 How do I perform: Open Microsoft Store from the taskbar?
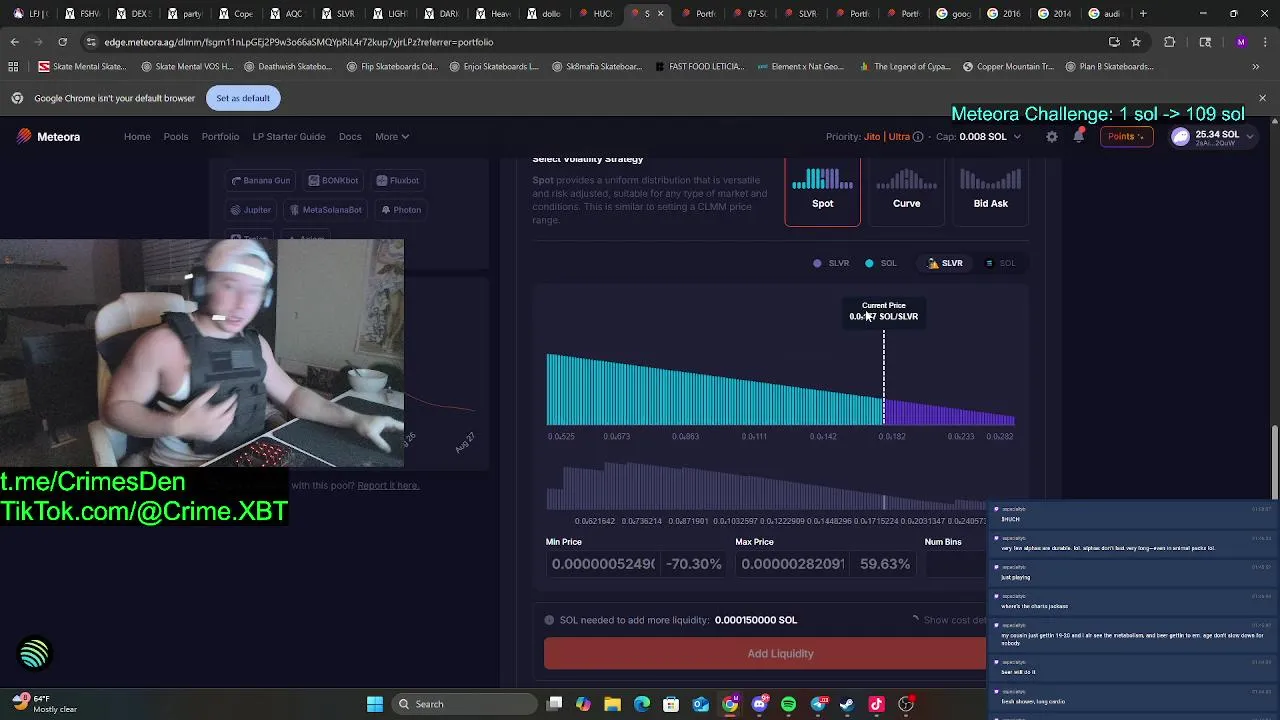[x=671, y=704]
